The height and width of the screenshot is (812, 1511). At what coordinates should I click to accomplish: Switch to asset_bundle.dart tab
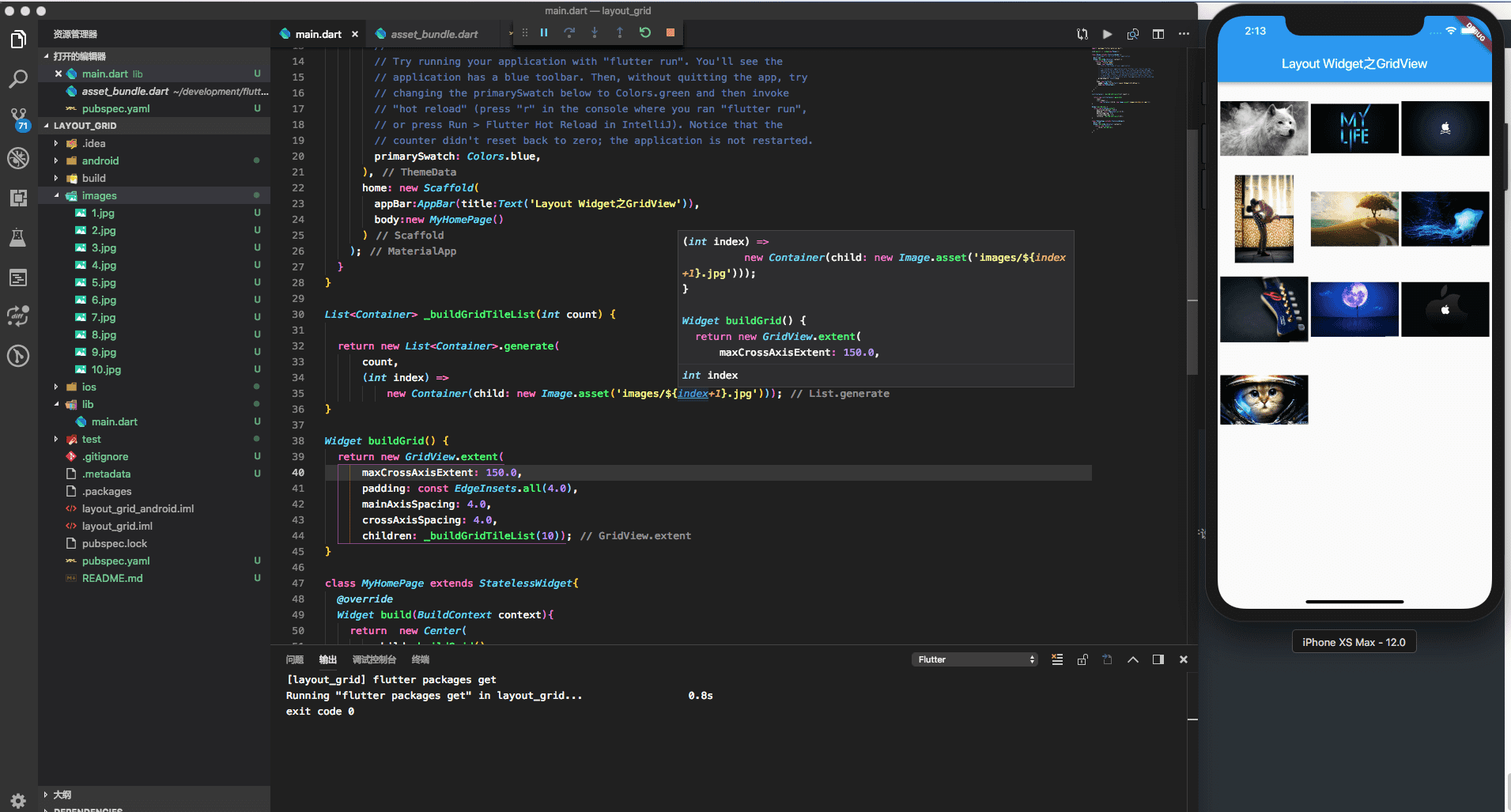[433, 34]
